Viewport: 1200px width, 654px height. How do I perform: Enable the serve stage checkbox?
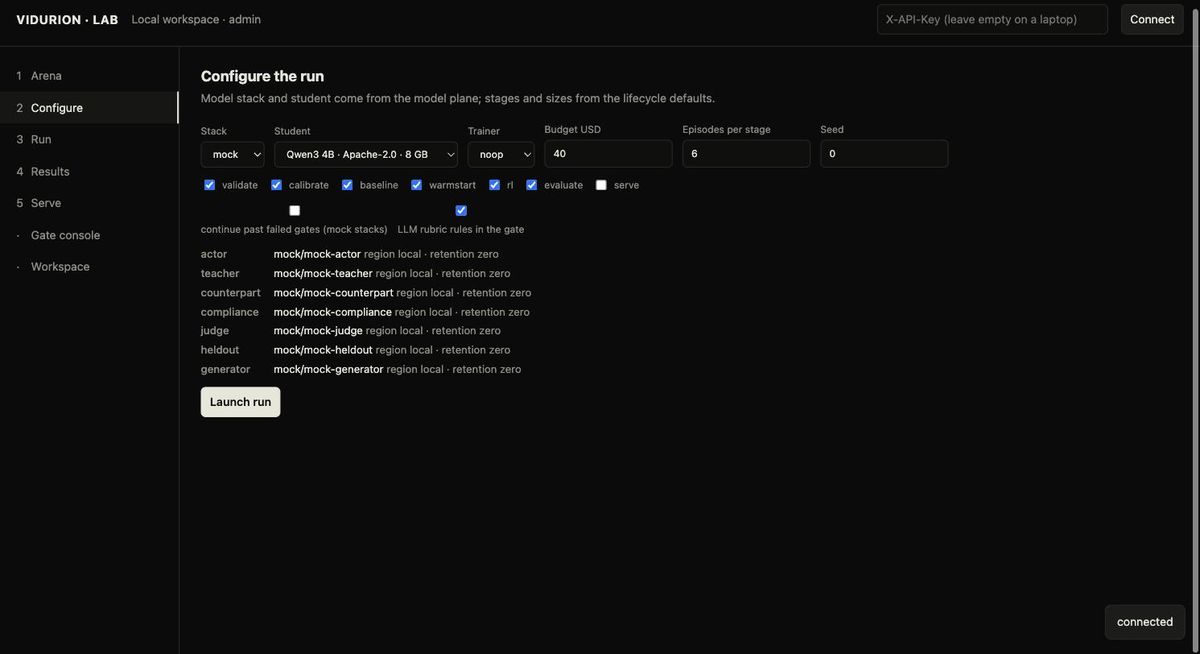601,185
